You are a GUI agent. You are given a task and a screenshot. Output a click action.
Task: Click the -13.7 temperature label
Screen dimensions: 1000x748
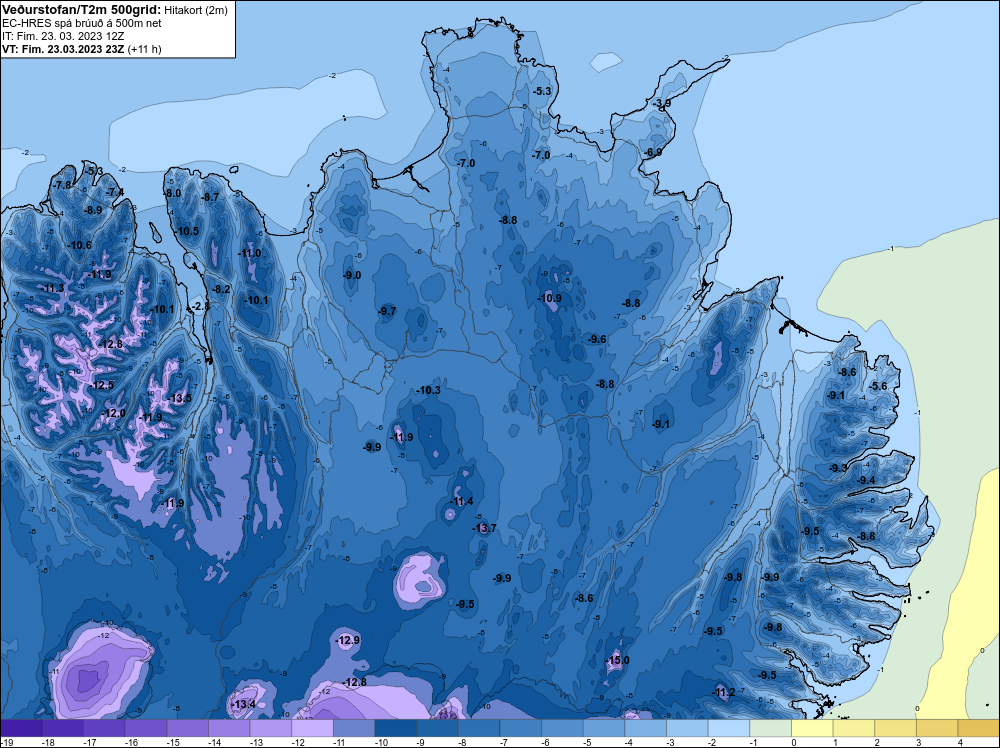click(485, 528)
